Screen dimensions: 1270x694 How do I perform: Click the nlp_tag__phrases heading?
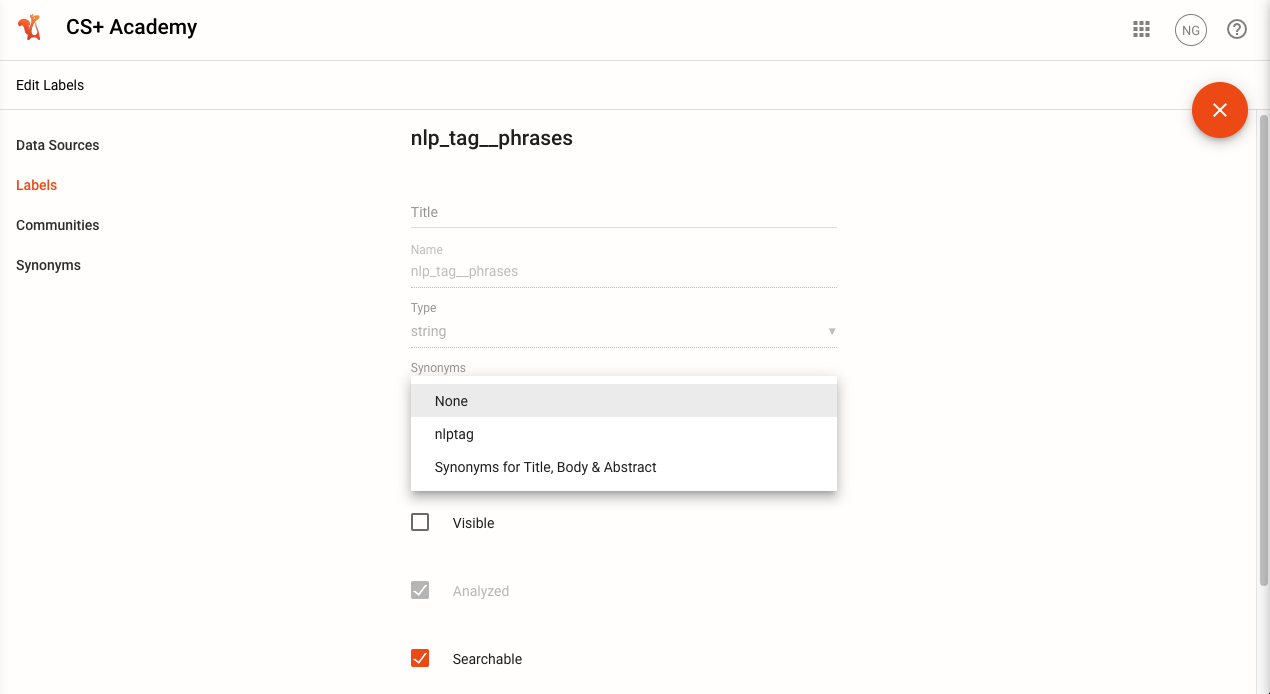tap(492, 138)
